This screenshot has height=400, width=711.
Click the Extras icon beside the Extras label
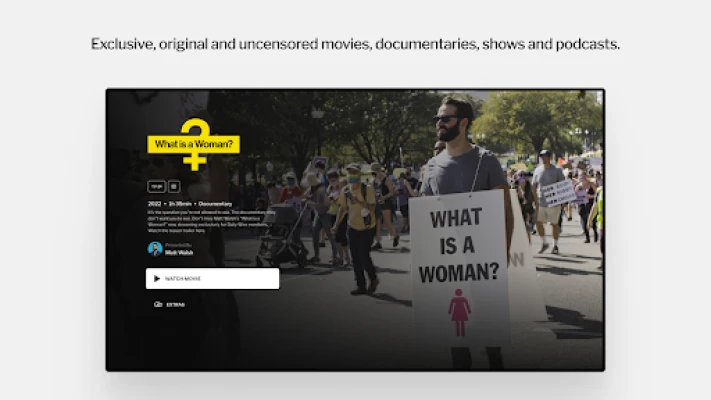(158, 304)
